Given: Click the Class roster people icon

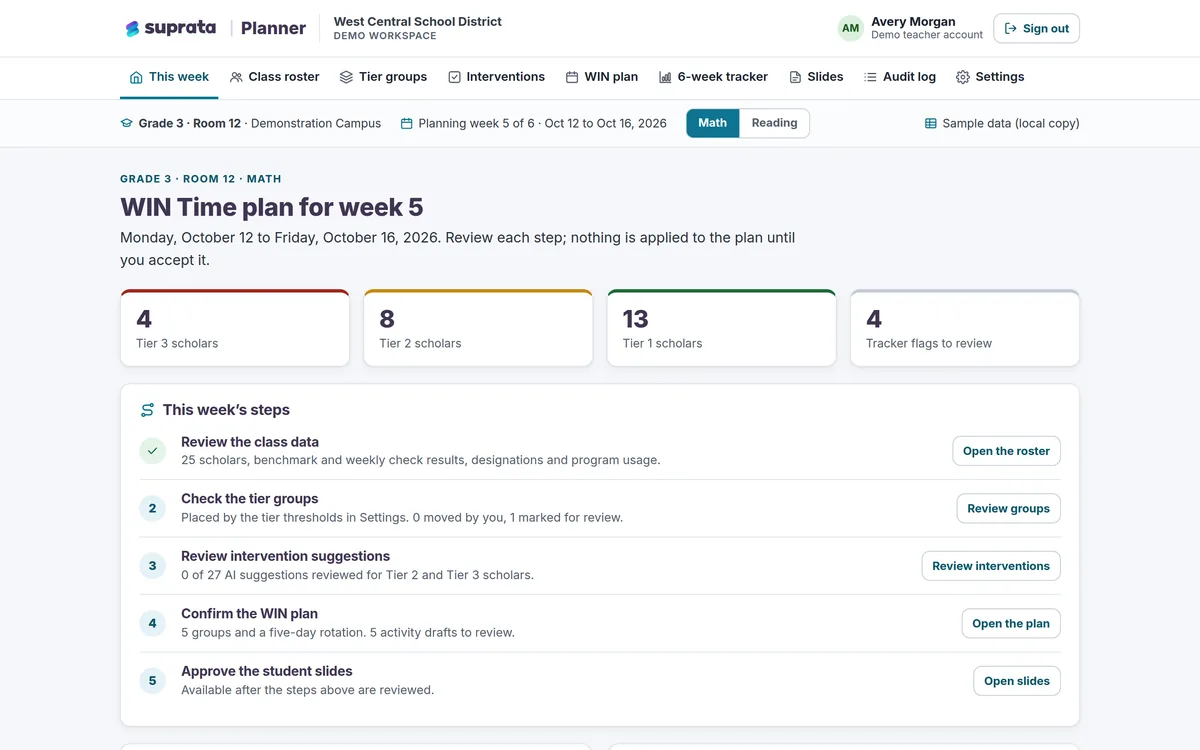Looking at the screenshot, I should 236,77.
